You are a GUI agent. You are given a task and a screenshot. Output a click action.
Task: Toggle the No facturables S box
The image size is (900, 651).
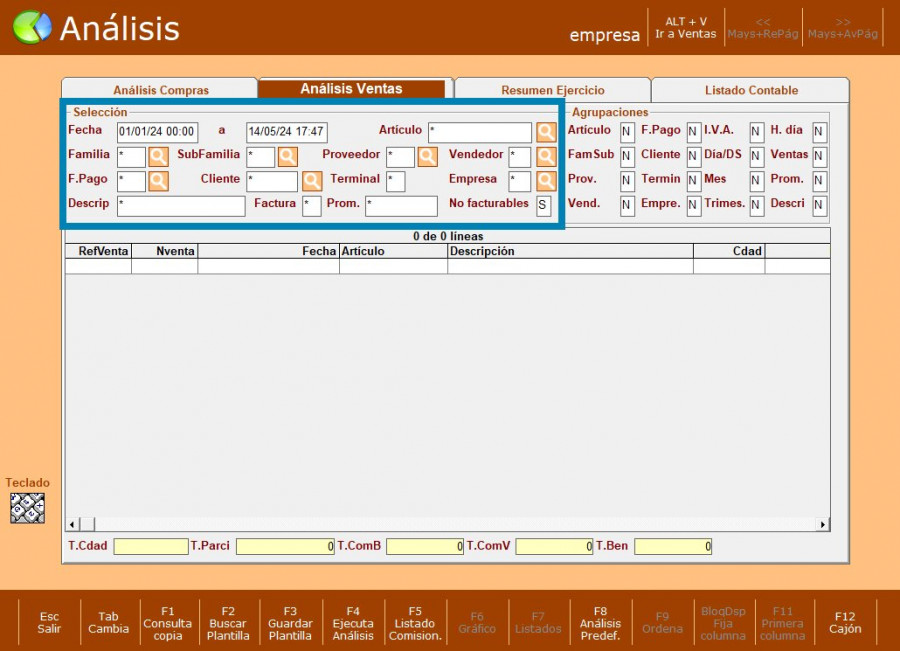(543, 206)
